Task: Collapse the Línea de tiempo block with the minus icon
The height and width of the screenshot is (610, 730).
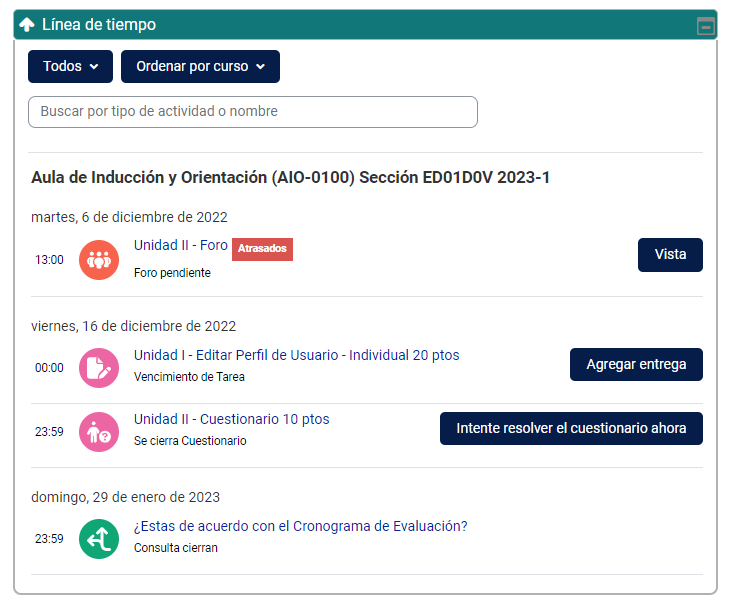Action: click(706, 26)
